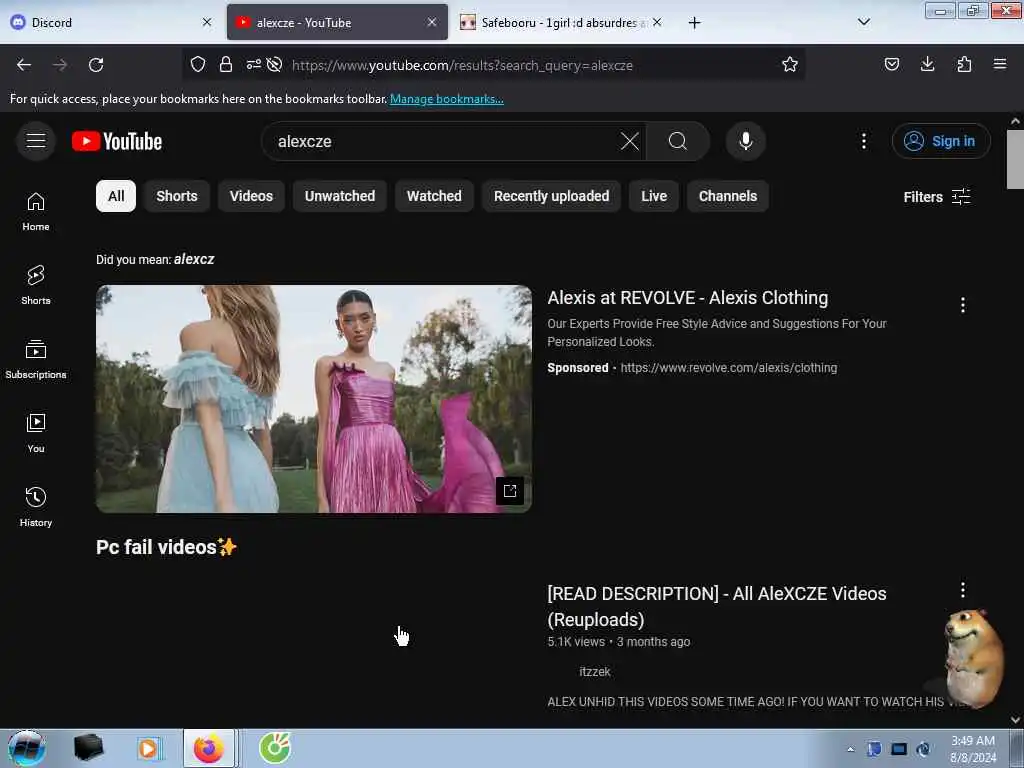Open the extensions puzzle icon
Viewport: 1024px width, 768px height.
964,65
